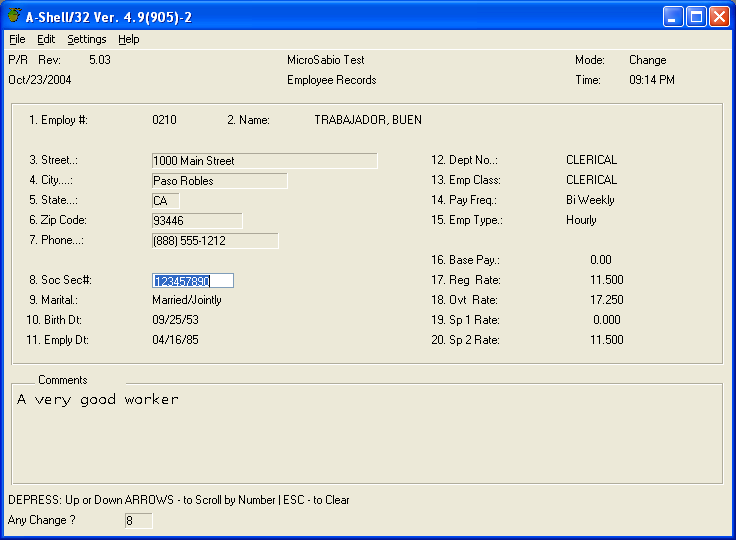736x540 pixels.
Task: Open the Help menu
Action: pyautogui.click(x=129, y=39)
